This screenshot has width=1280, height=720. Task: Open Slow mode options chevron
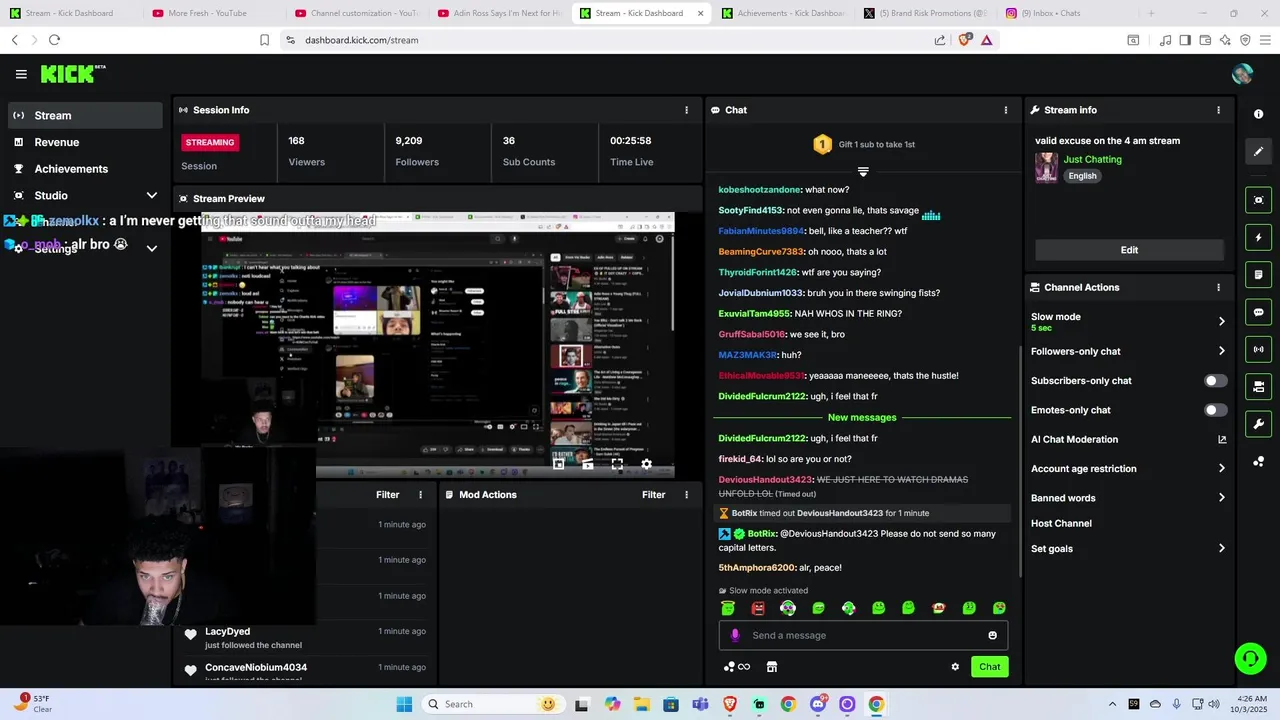[x=1221, y=321]
